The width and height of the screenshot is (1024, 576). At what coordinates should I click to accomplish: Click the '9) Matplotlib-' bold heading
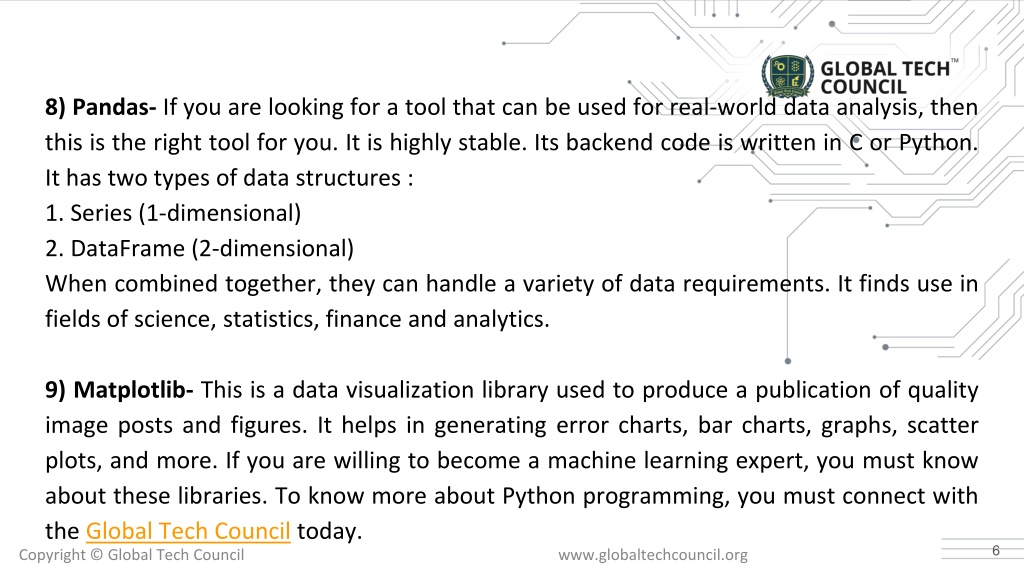coord(120,390)
